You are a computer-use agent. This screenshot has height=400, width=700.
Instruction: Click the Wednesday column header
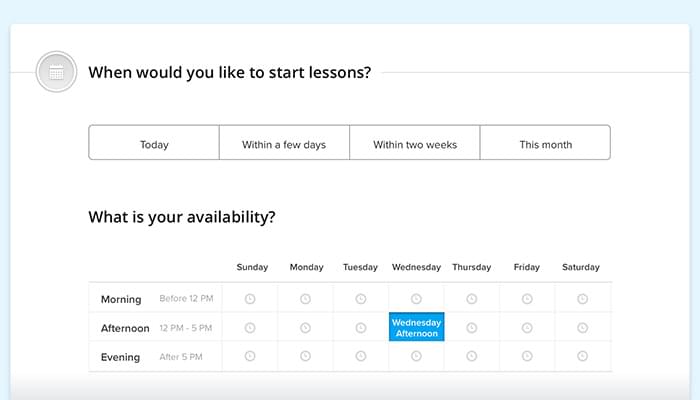(416, 267)
